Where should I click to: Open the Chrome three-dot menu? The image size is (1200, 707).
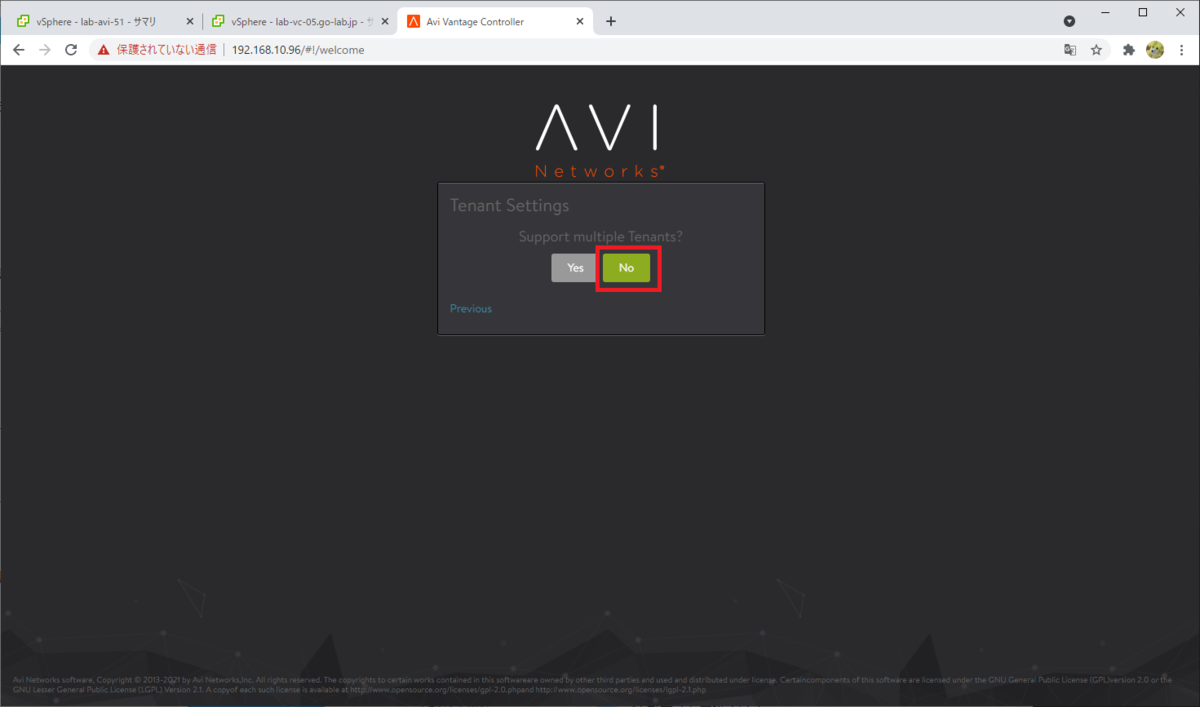pyautogui.click(x=1182, y=50)
